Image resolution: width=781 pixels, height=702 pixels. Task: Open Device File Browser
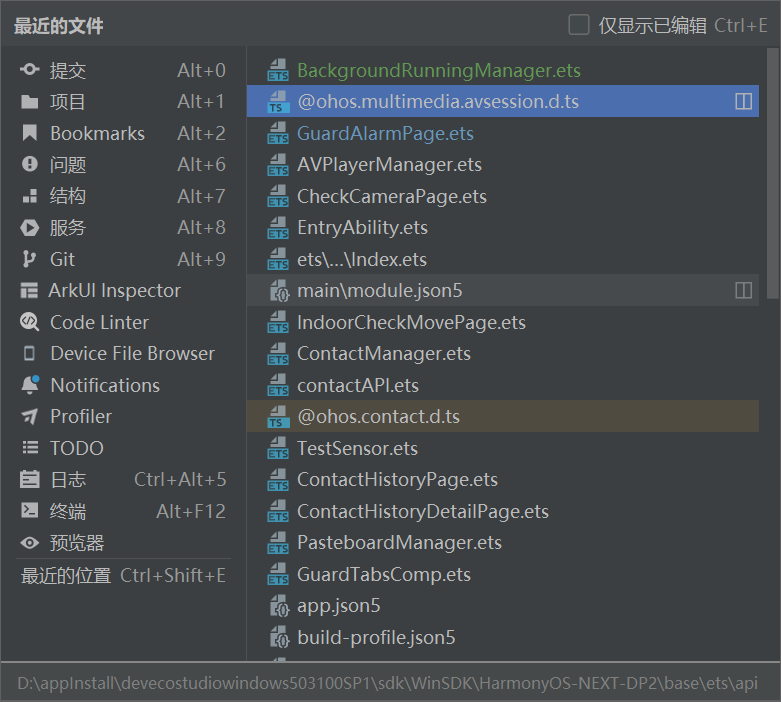[x=123, y=354]
